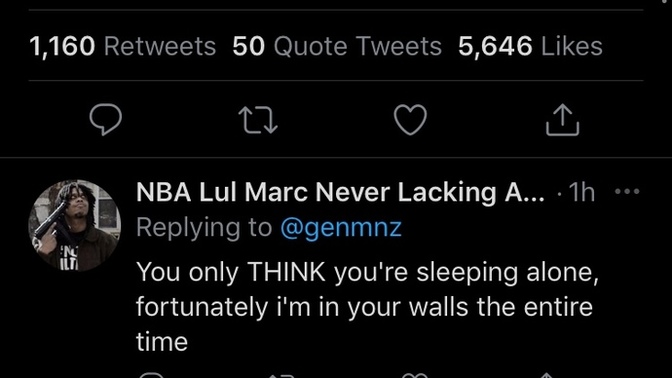Open the share sheet with upload-arrow icon
Viewport: 672px width, 378px height.
(x=562, y=120)
